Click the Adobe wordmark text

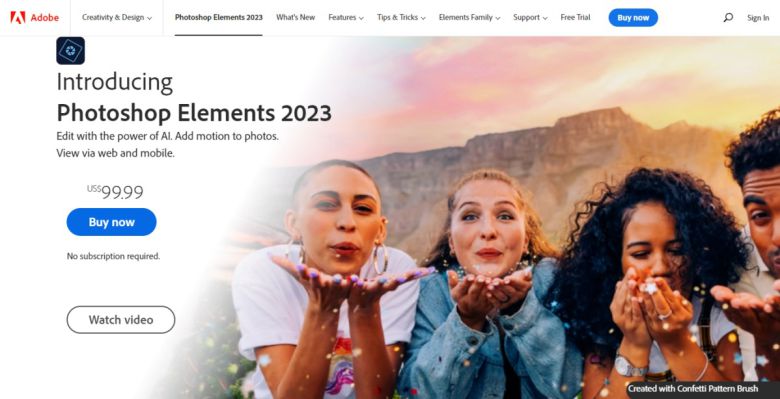[45, 18]
